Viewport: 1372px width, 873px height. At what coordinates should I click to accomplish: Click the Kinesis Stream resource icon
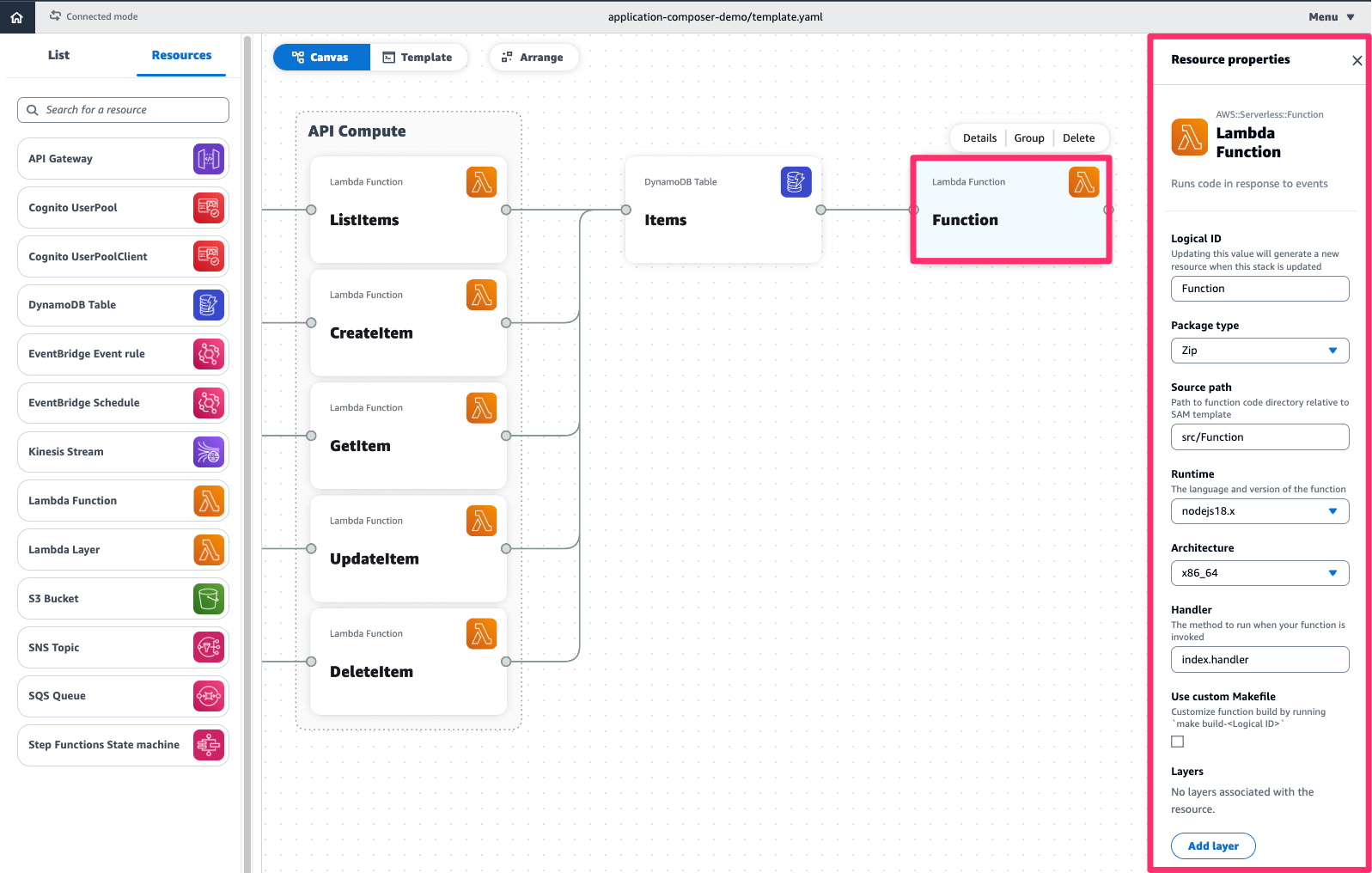pyautogui.click(x=209, y=452)
